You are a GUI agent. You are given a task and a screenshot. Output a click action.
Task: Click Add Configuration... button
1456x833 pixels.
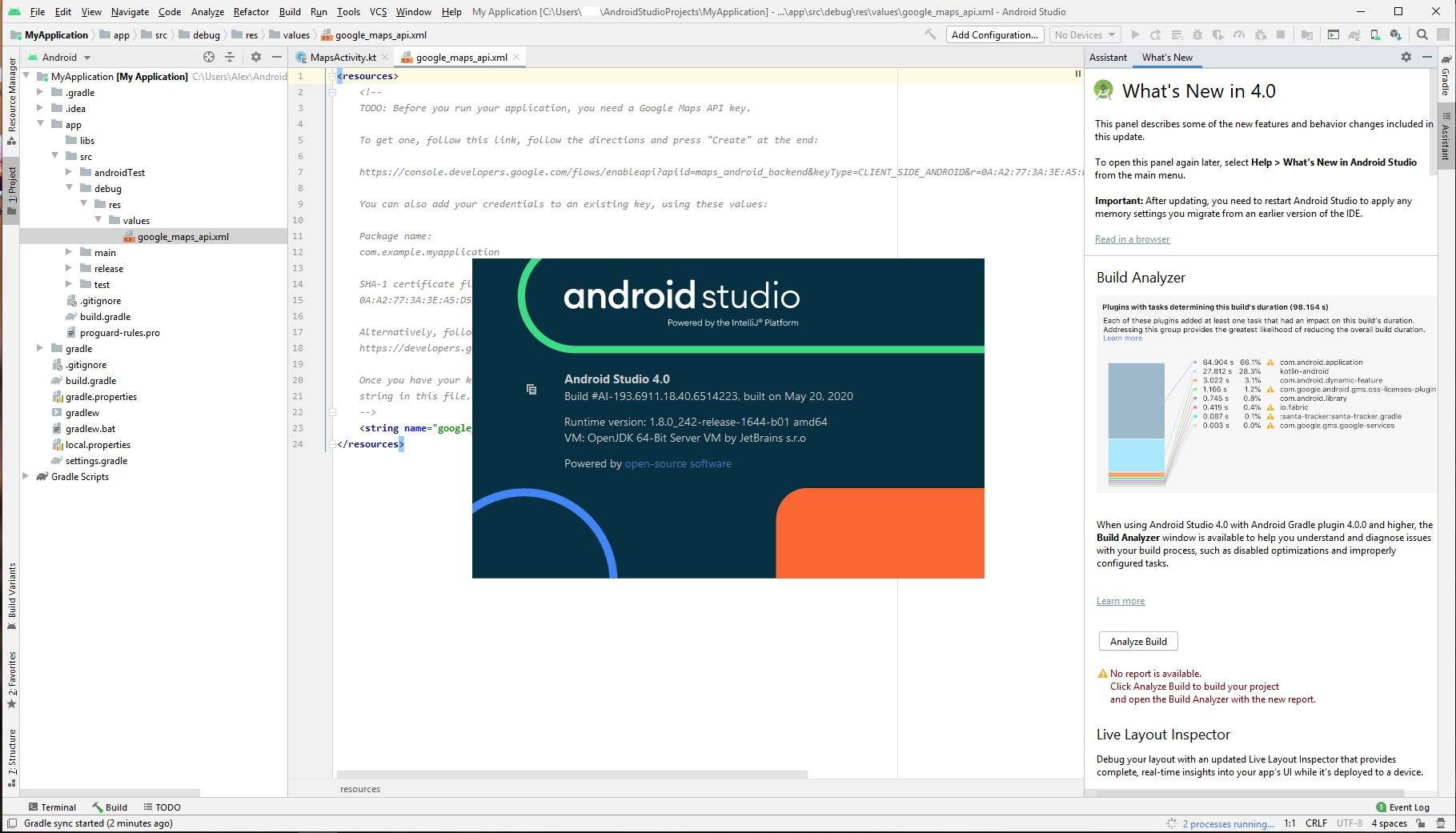coord(995,34)
